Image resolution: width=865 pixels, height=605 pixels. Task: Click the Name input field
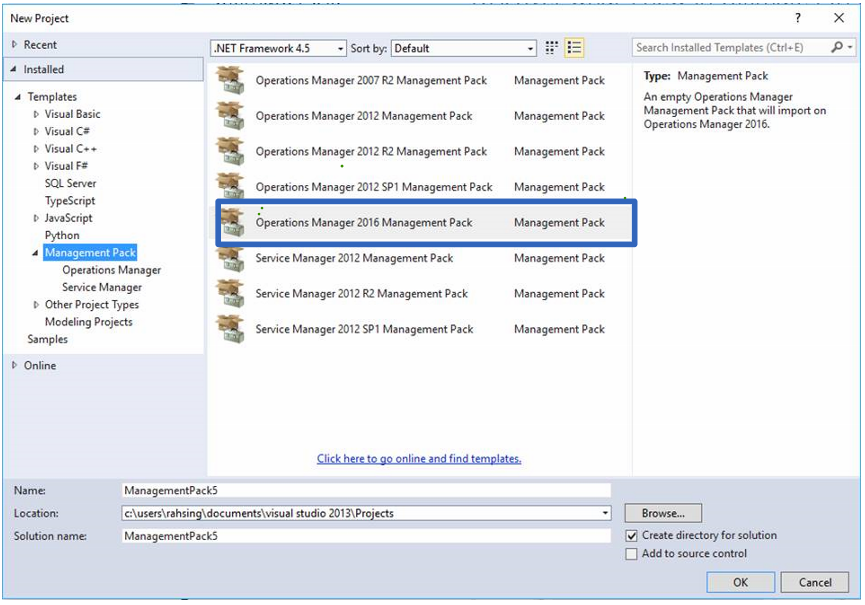coord(366,490)
